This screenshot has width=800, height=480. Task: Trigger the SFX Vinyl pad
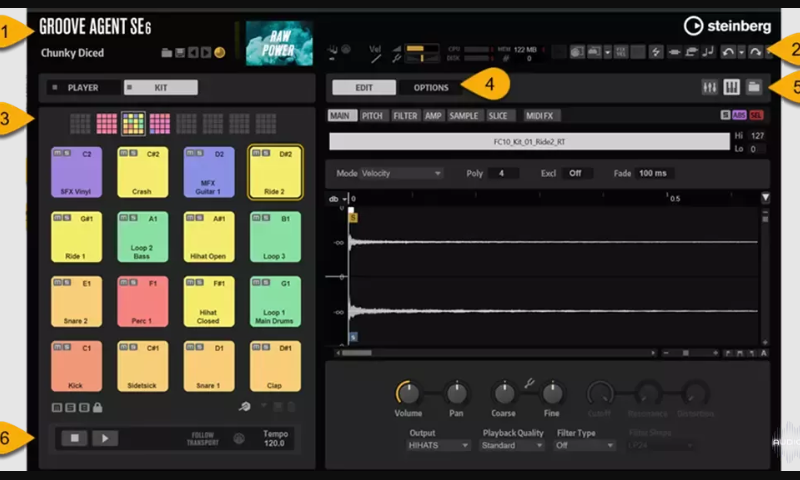[x=76, y=172]
